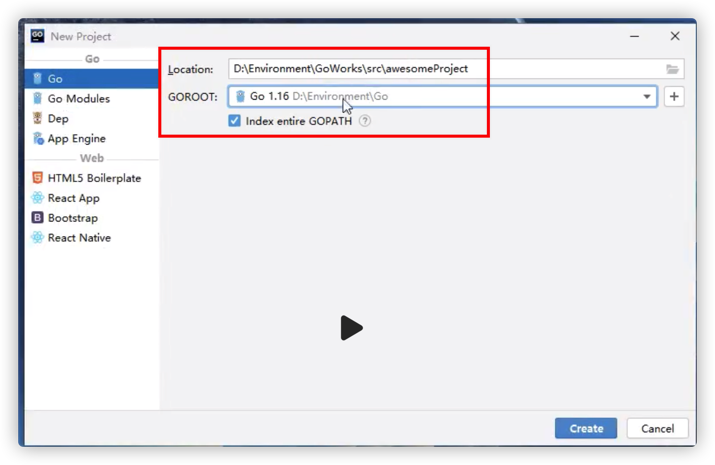Click the Go Modules gopher icon
The height and width of the screenshot is (465, 715).
(37, 98)
